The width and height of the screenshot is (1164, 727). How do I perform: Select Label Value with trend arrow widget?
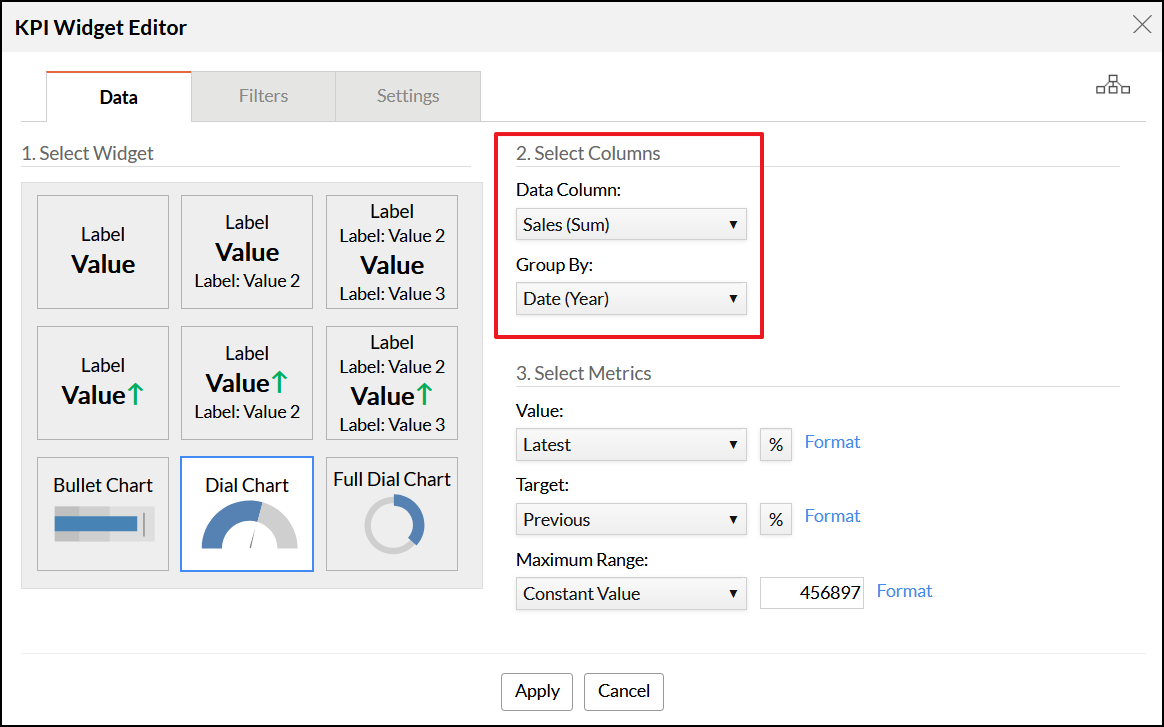103,383
